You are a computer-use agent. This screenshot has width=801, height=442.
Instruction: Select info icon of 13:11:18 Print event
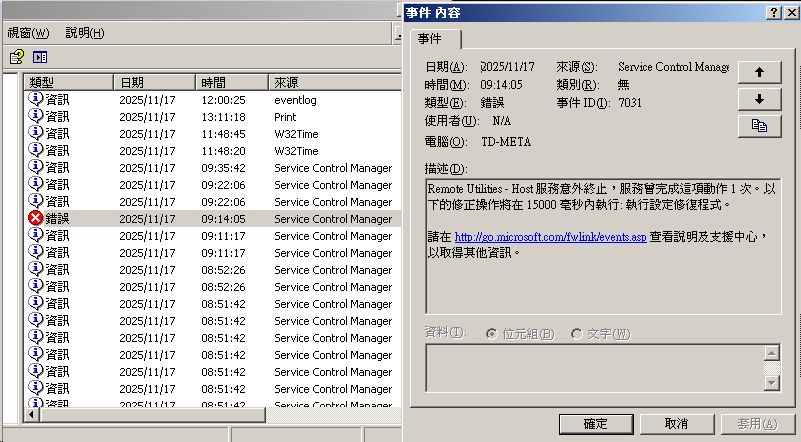pos(35,115)
